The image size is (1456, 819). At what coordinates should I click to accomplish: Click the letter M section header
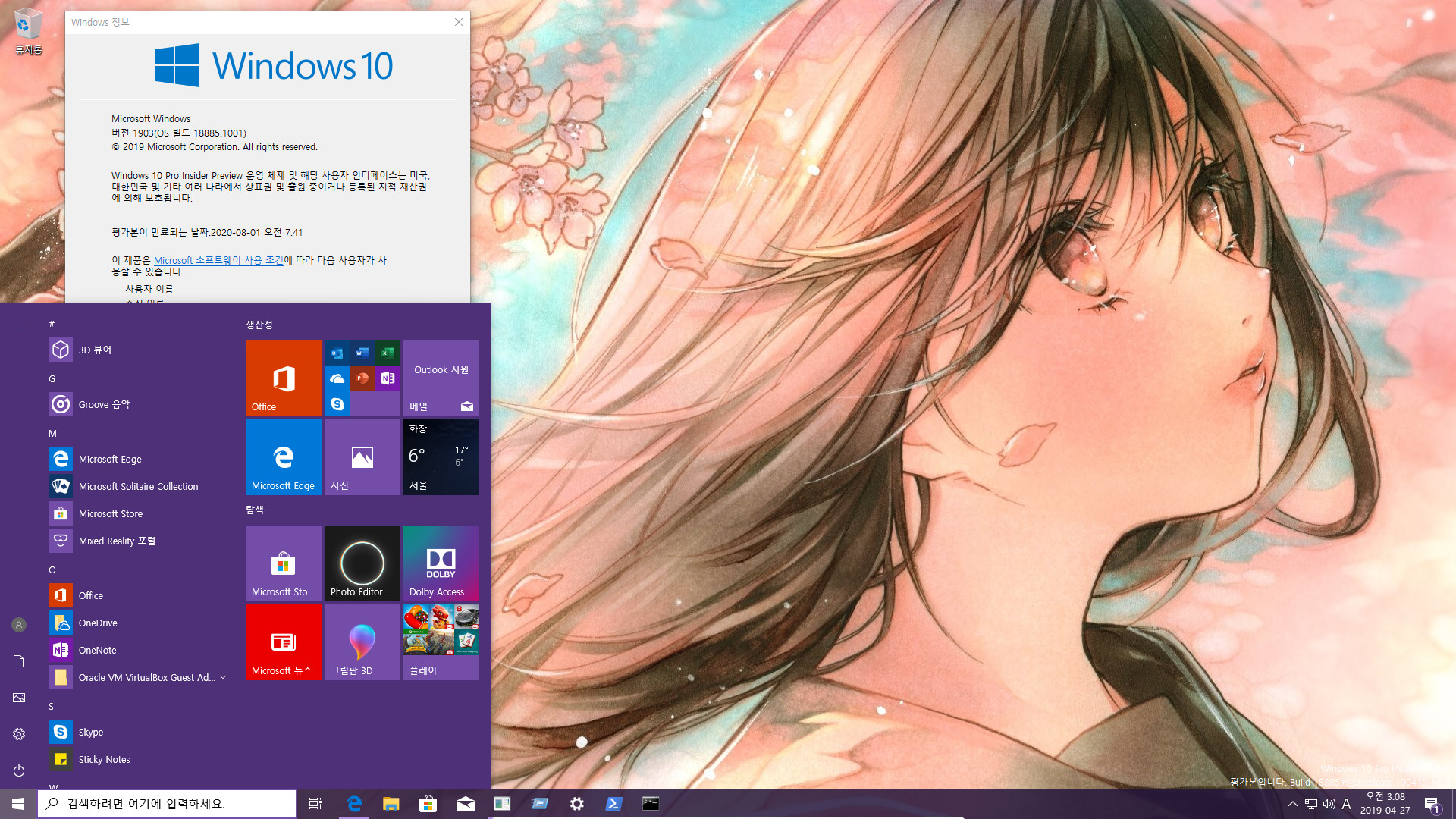(52, 433)
